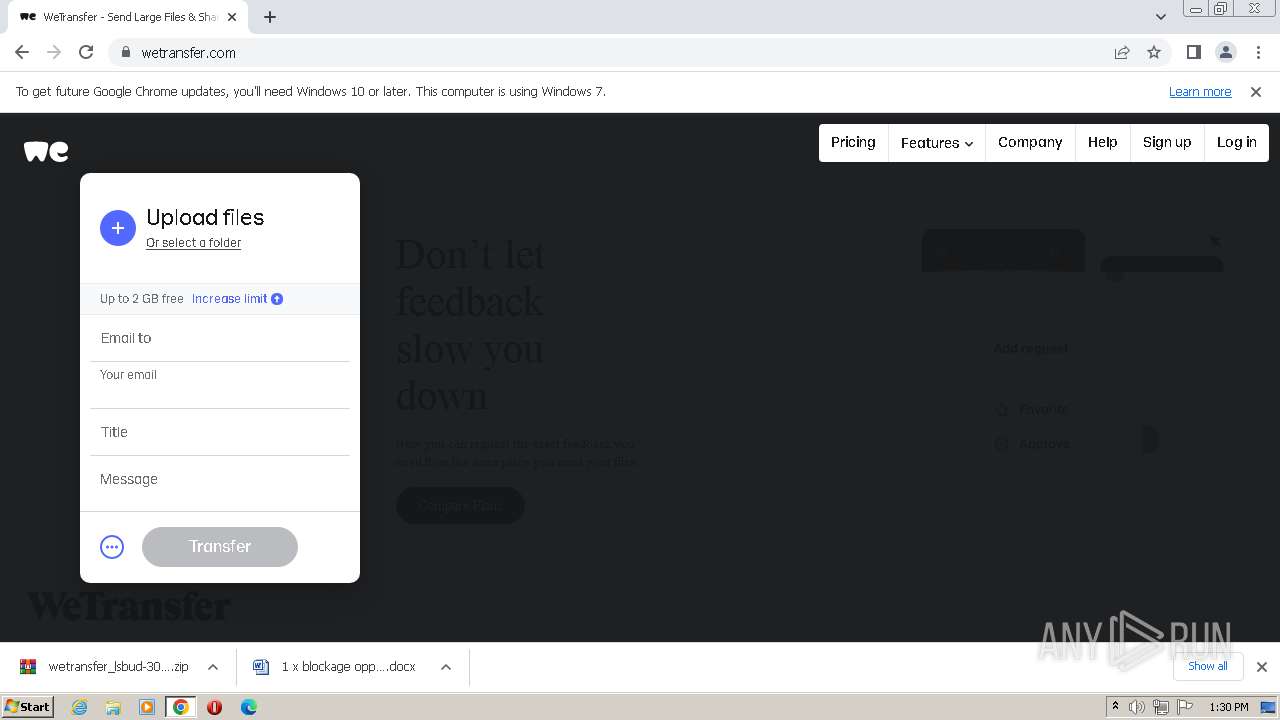The height and width of the screenshot is (720, 1280).
Task: Share this page via address bar icon
Action: tap(1122, 53)
